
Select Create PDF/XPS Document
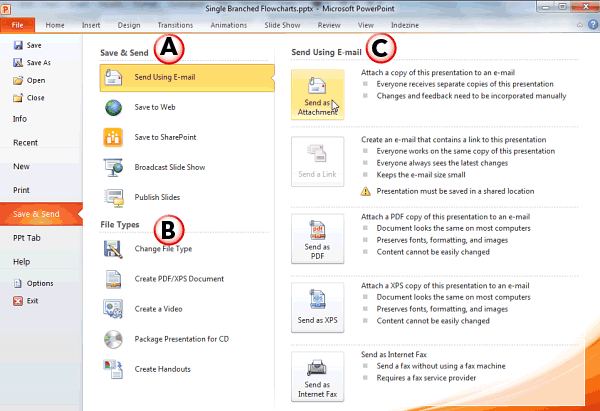(179, 279)
